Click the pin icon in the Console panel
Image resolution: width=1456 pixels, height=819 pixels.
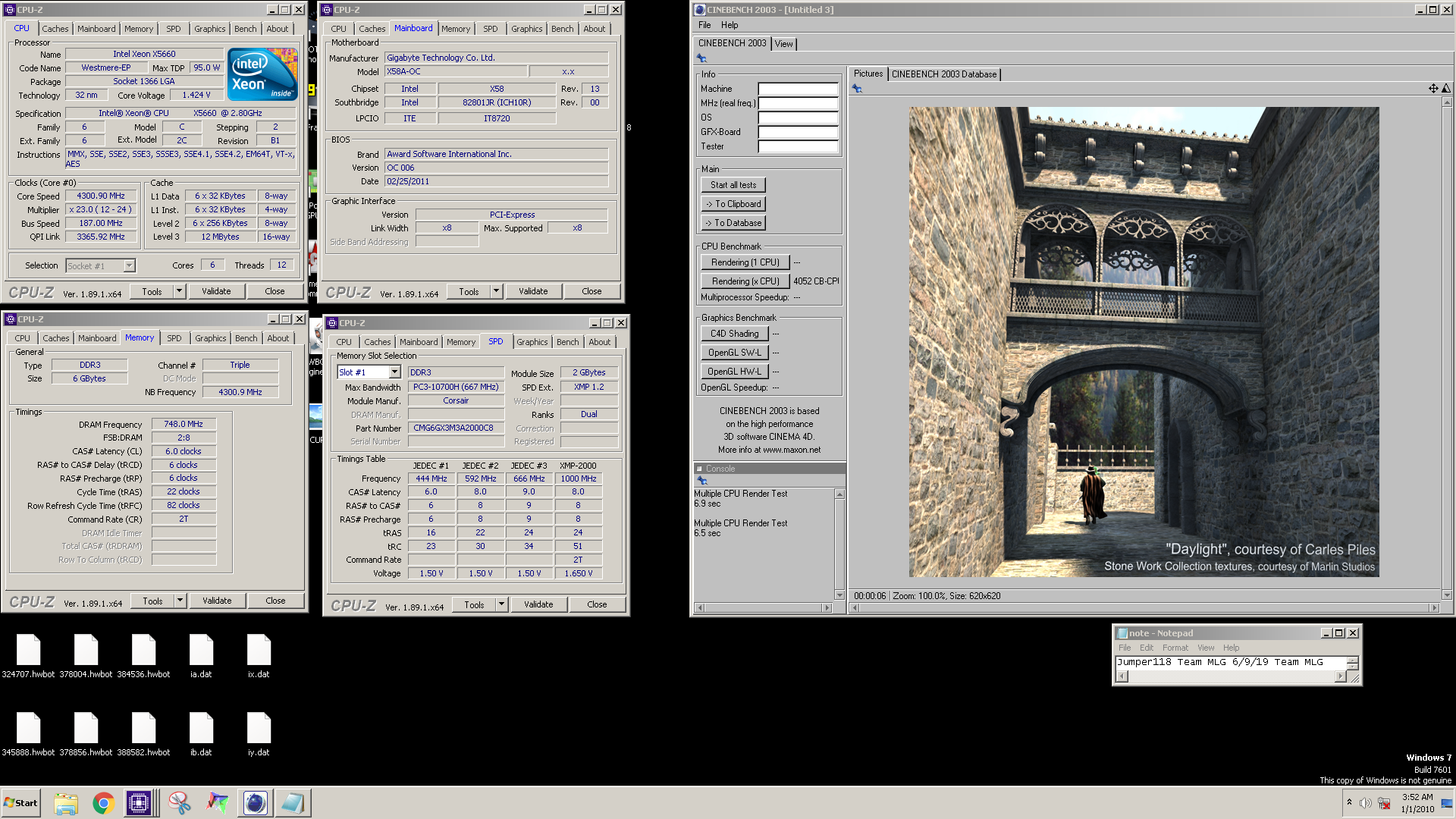pyautogui.click(x=702, y=481)
